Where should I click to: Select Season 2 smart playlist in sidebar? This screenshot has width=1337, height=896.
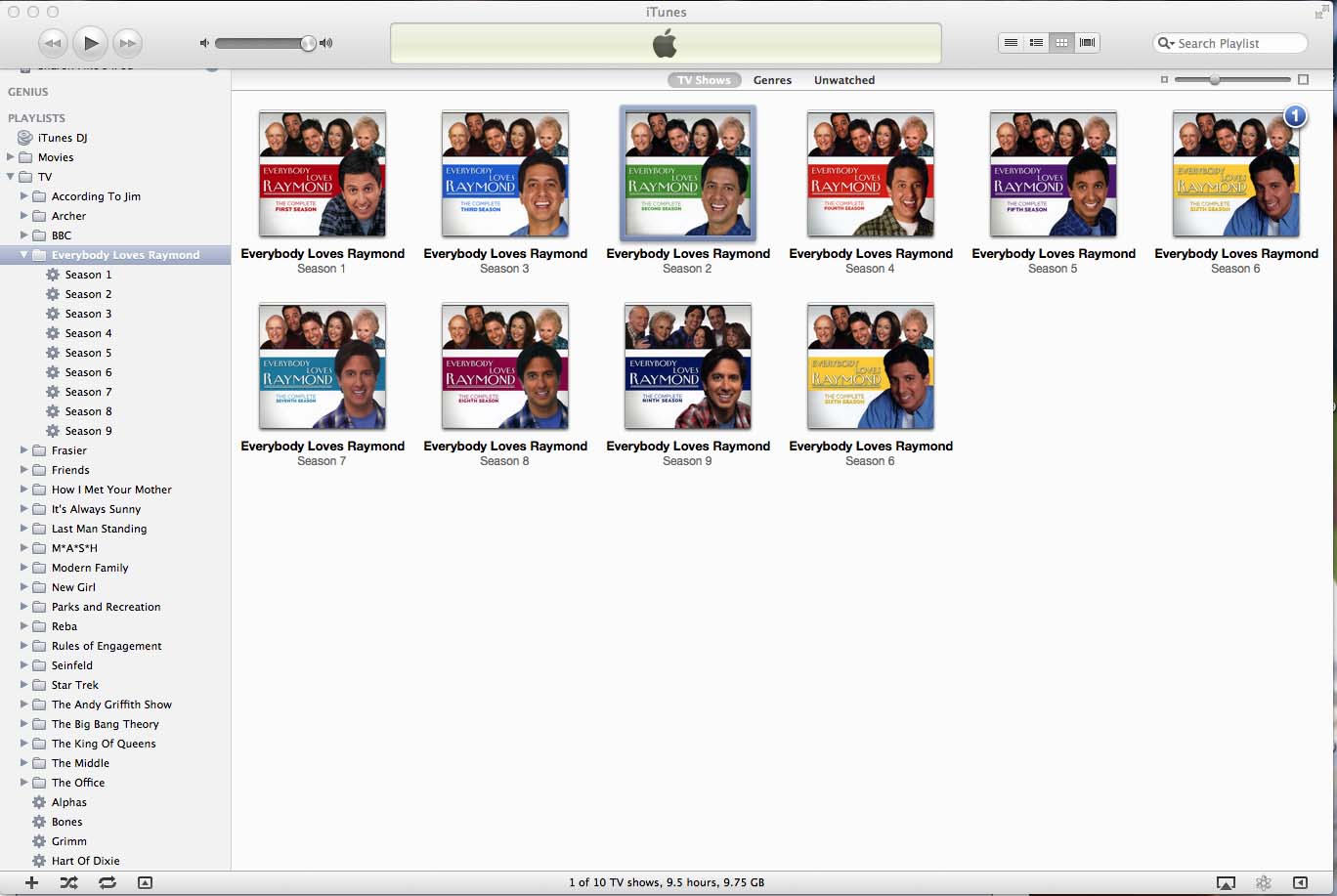pos(88,294)
